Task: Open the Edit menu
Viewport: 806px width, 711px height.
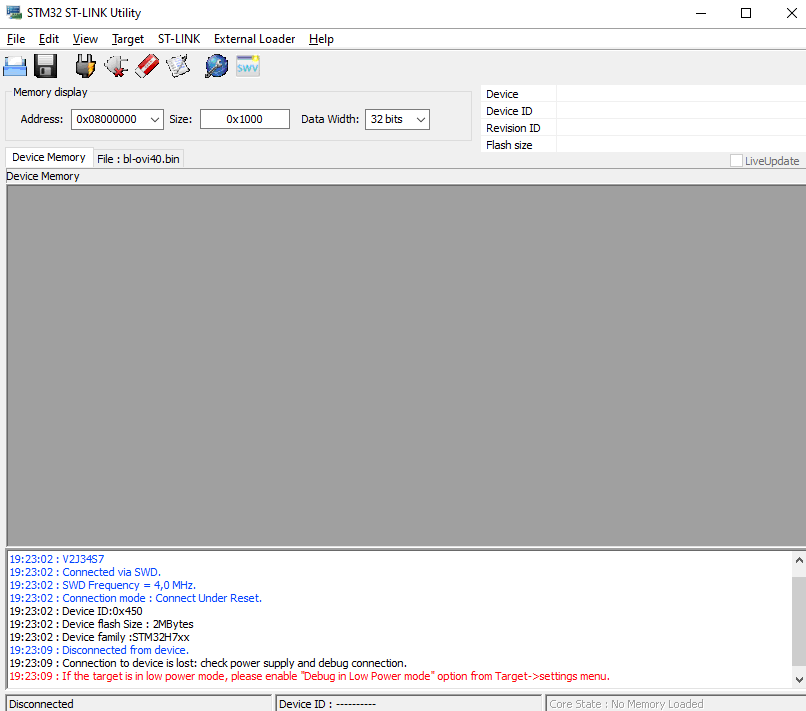Action: (x=49, y=39)
